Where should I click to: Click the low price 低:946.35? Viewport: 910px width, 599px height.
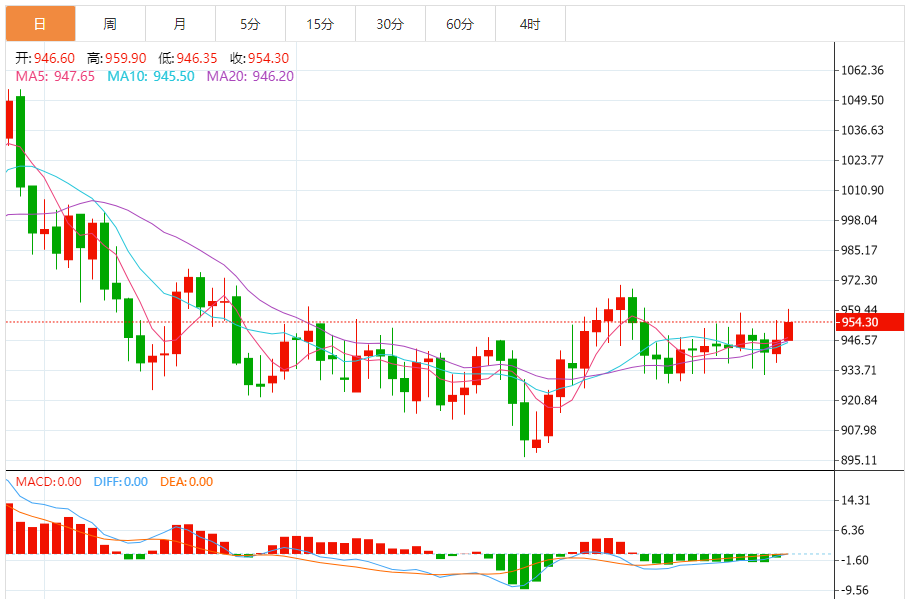point(188,58)
